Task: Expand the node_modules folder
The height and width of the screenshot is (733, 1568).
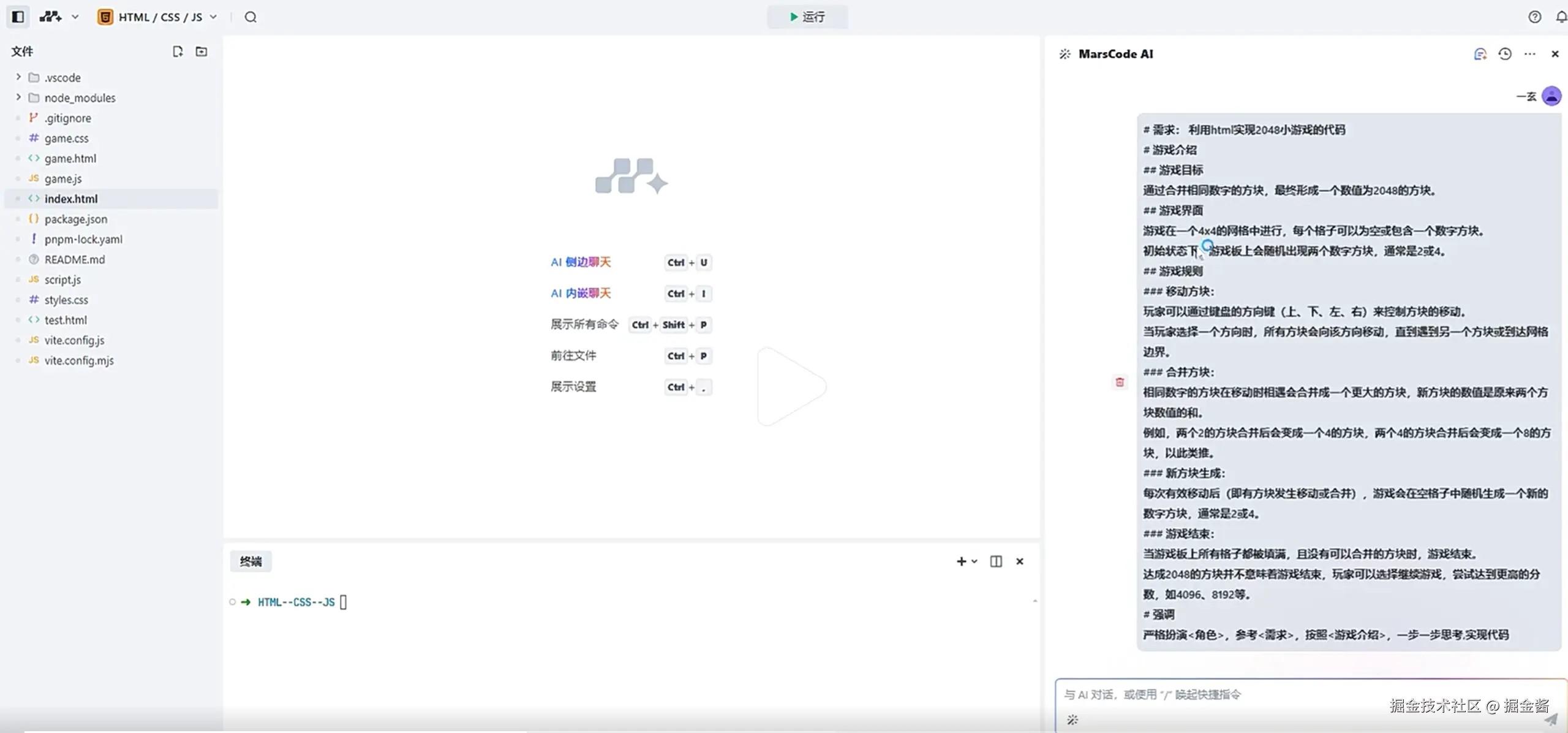Action: pos(18,97)
